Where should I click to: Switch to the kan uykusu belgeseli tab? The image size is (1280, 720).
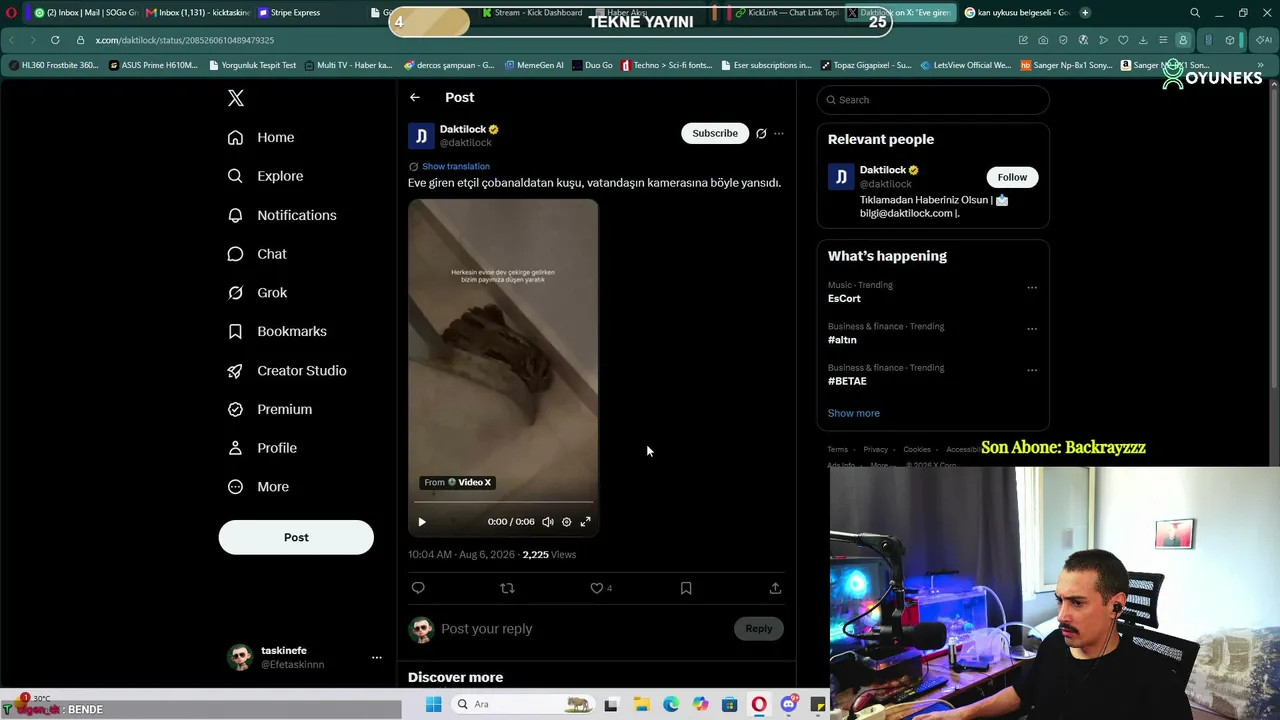click(x=1018, y=13)
